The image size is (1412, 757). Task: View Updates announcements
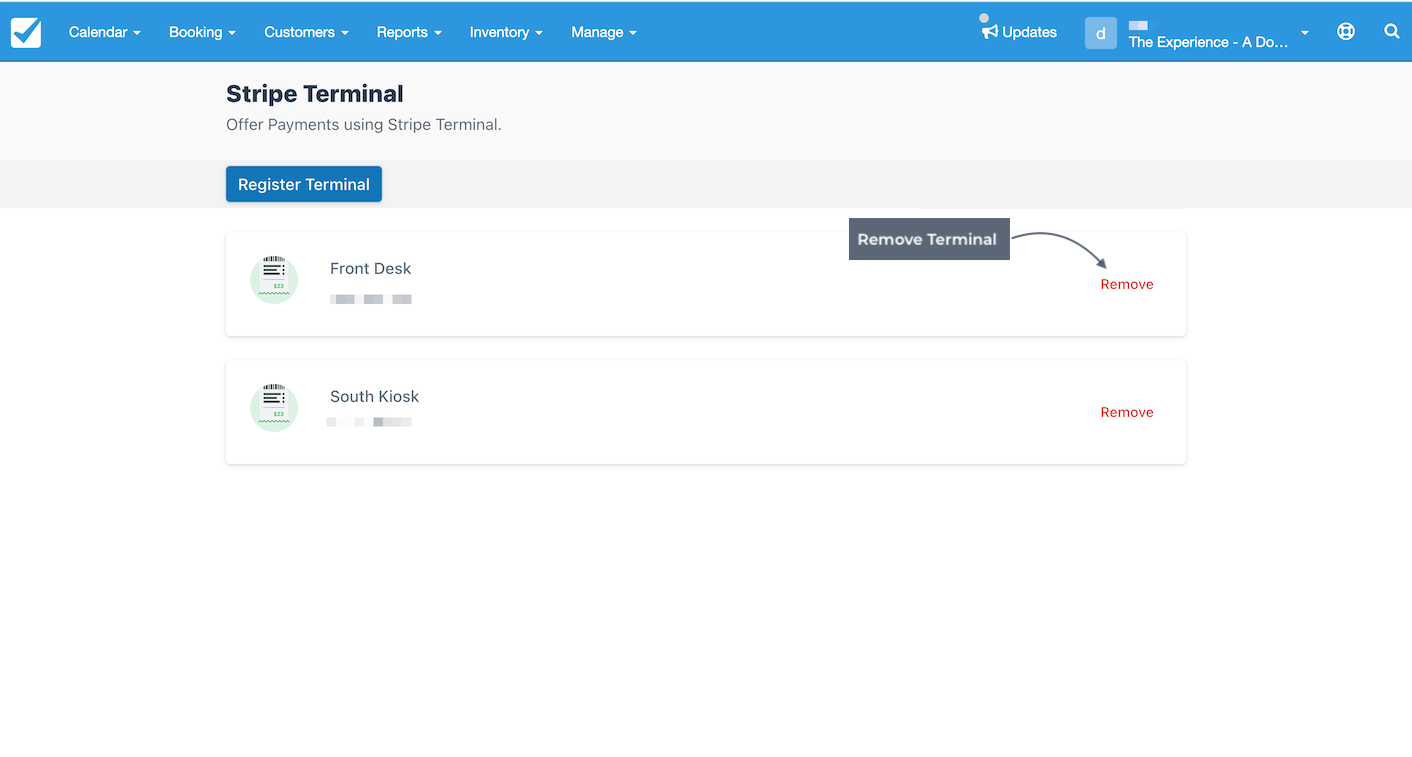click(x=1019, y=32)
